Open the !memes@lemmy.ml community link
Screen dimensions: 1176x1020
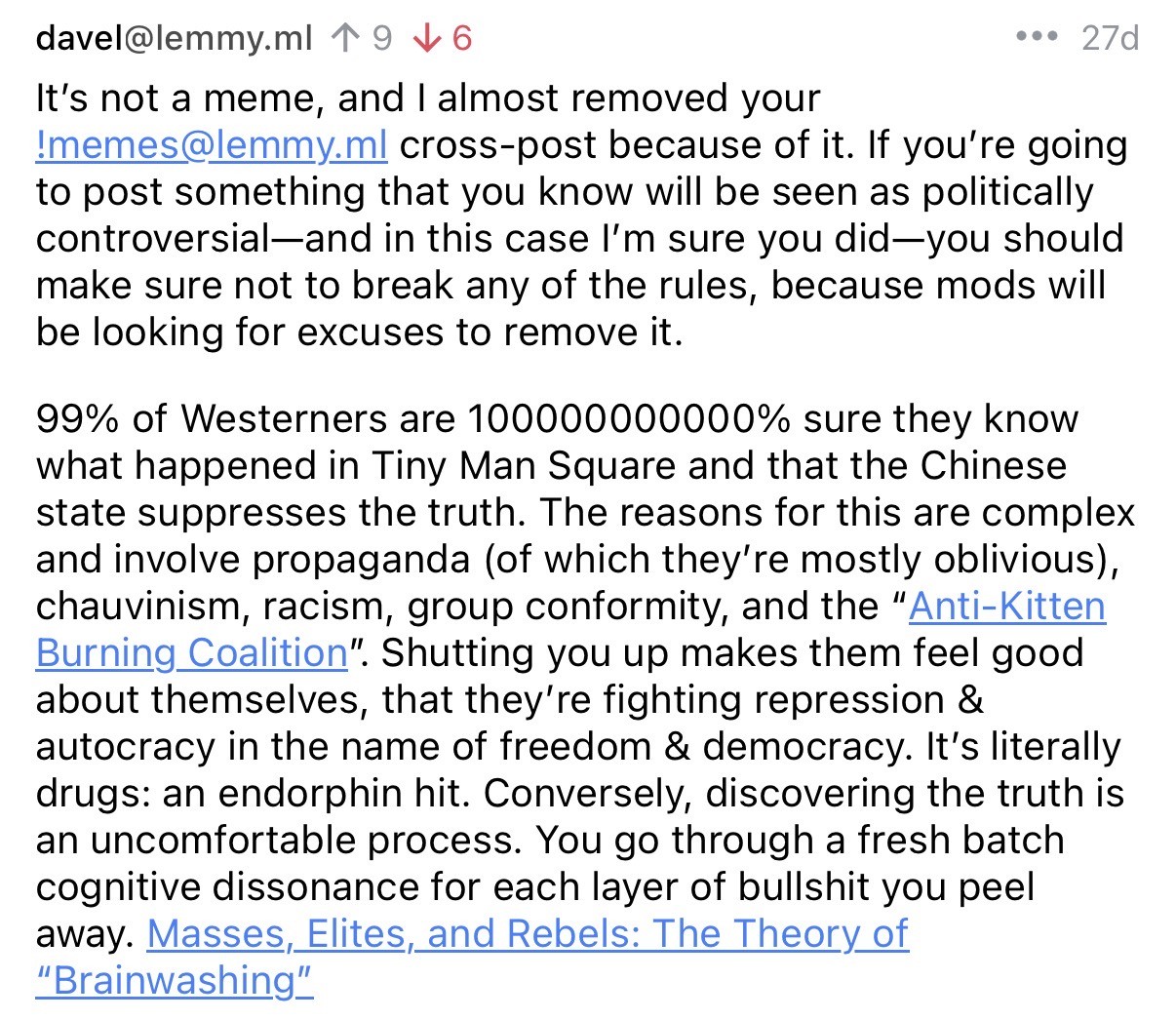coord(212,145)
